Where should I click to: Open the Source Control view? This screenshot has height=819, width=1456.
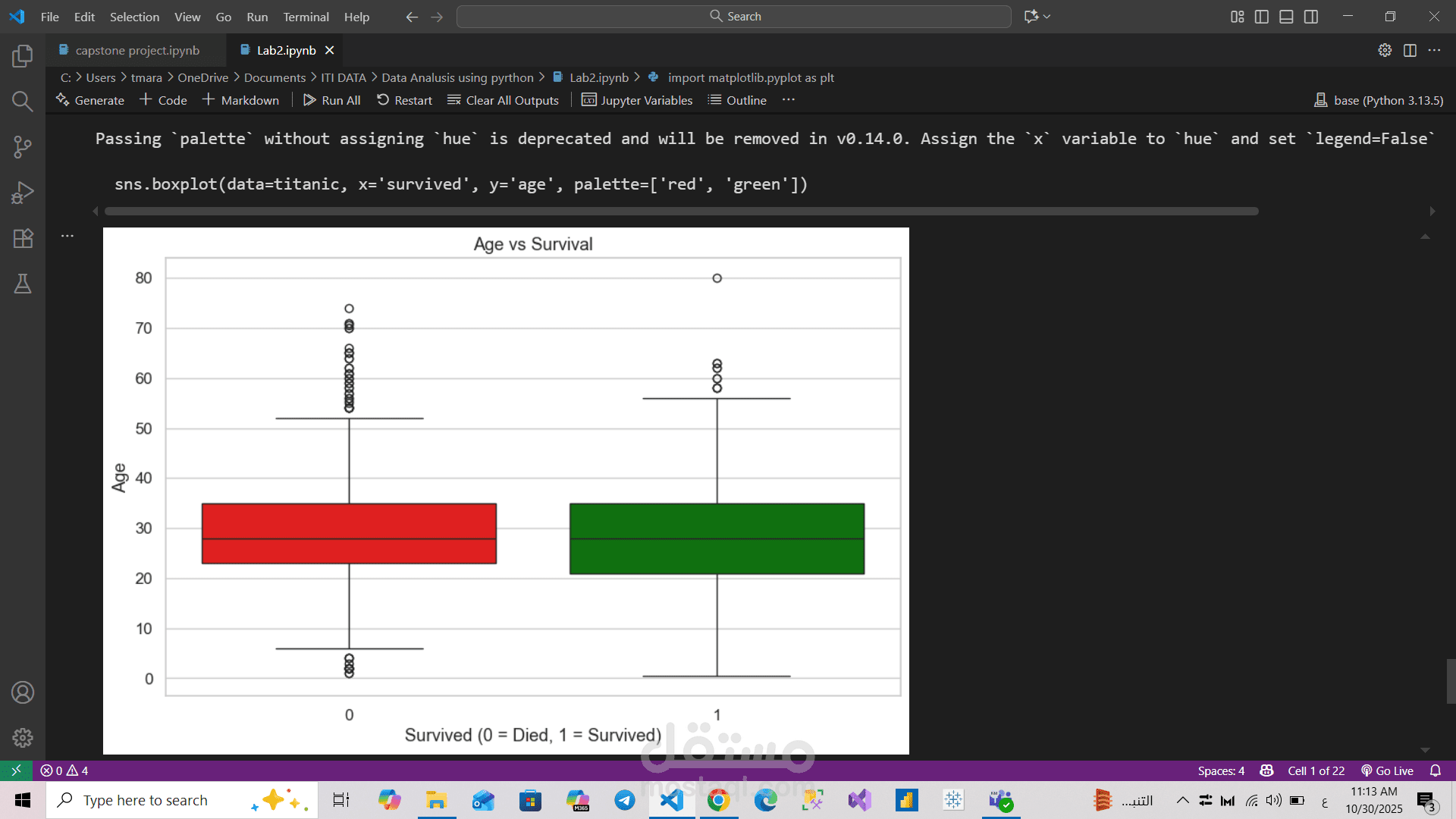pos(23,146)
